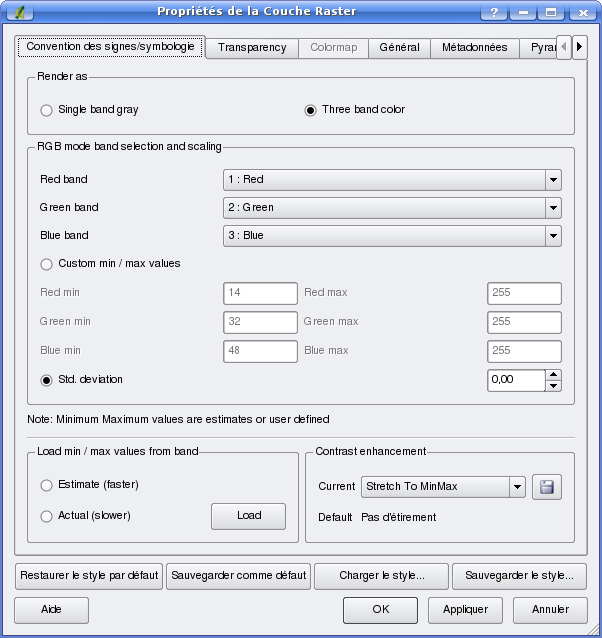Click the save icon beside contrast enhancement dropdown
The height and width of the screenshot is (638, 602).
[547, 487]
